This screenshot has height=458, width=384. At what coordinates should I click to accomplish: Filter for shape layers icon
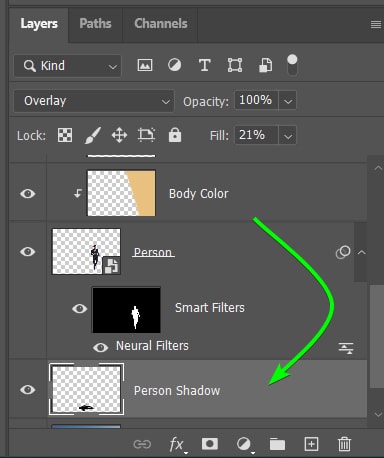[235, 65]
